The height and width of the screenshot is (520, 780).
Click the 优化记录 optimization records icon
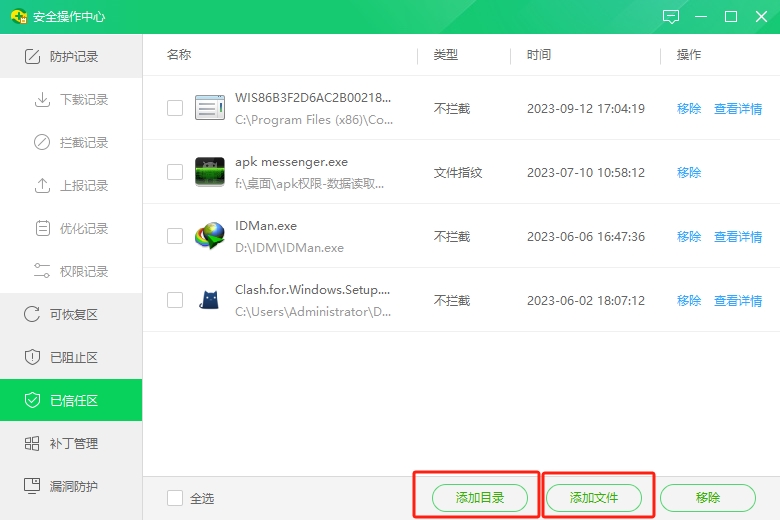[x=42, y=229]
